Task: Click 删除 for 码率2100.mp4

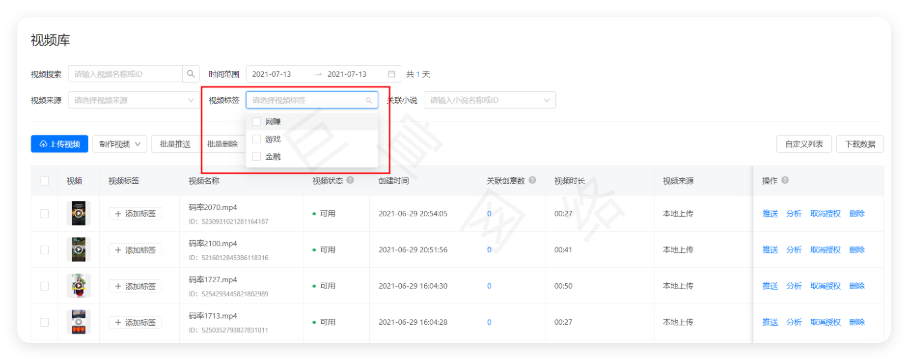Action: click(857, 249)
